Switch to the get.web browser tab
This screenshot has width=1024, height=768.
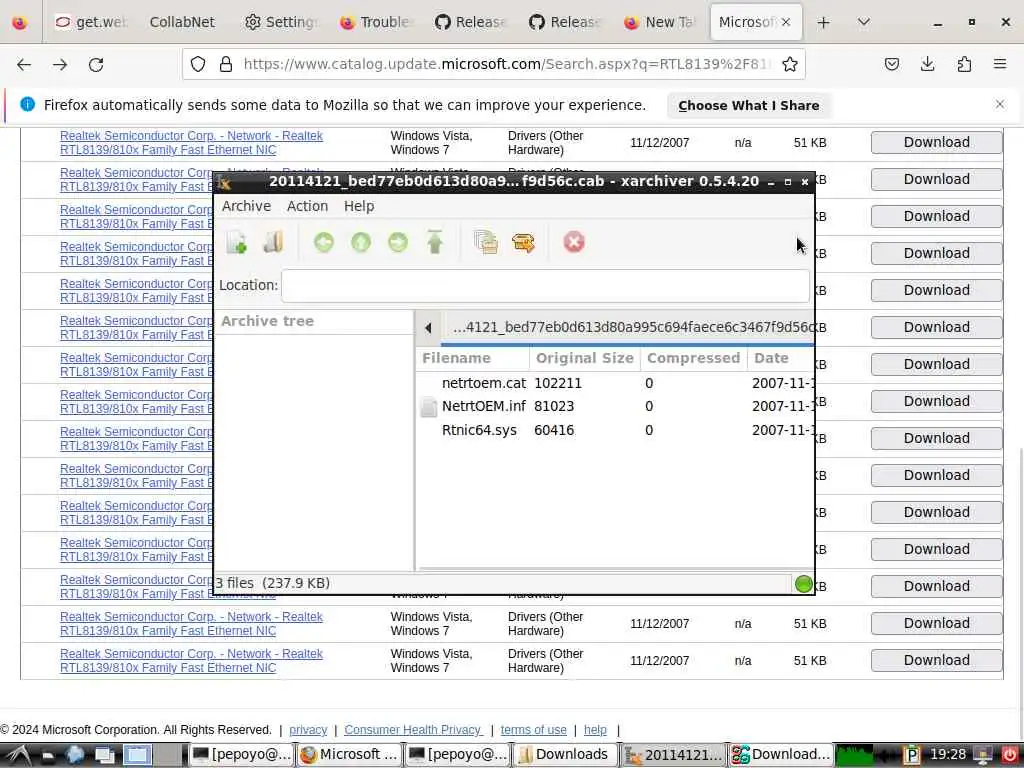(91, 22)
